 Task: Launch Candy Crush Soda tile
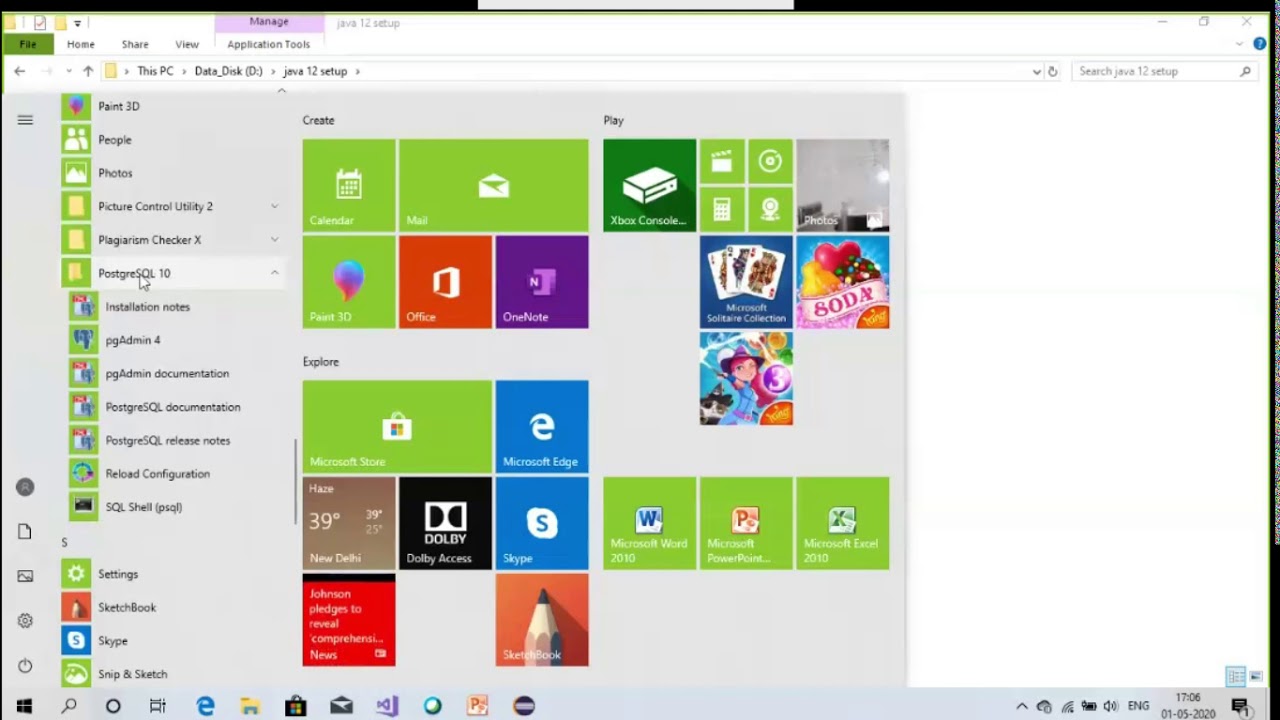842,282
